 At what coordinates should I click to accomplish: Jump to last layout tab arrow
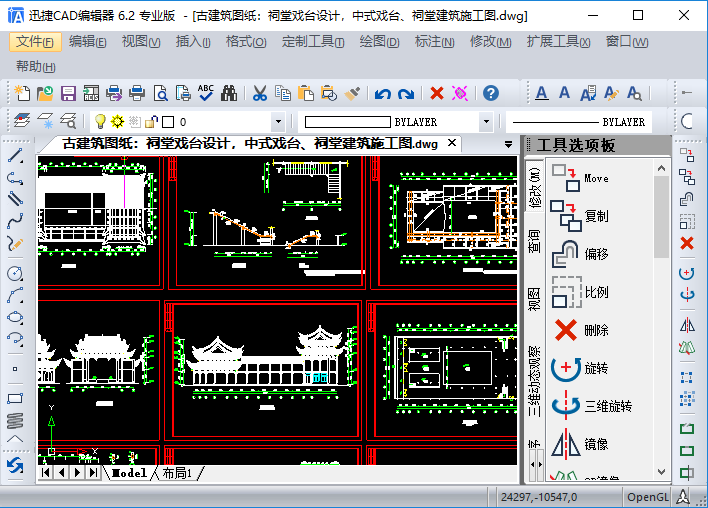click(x=93, y=473)
